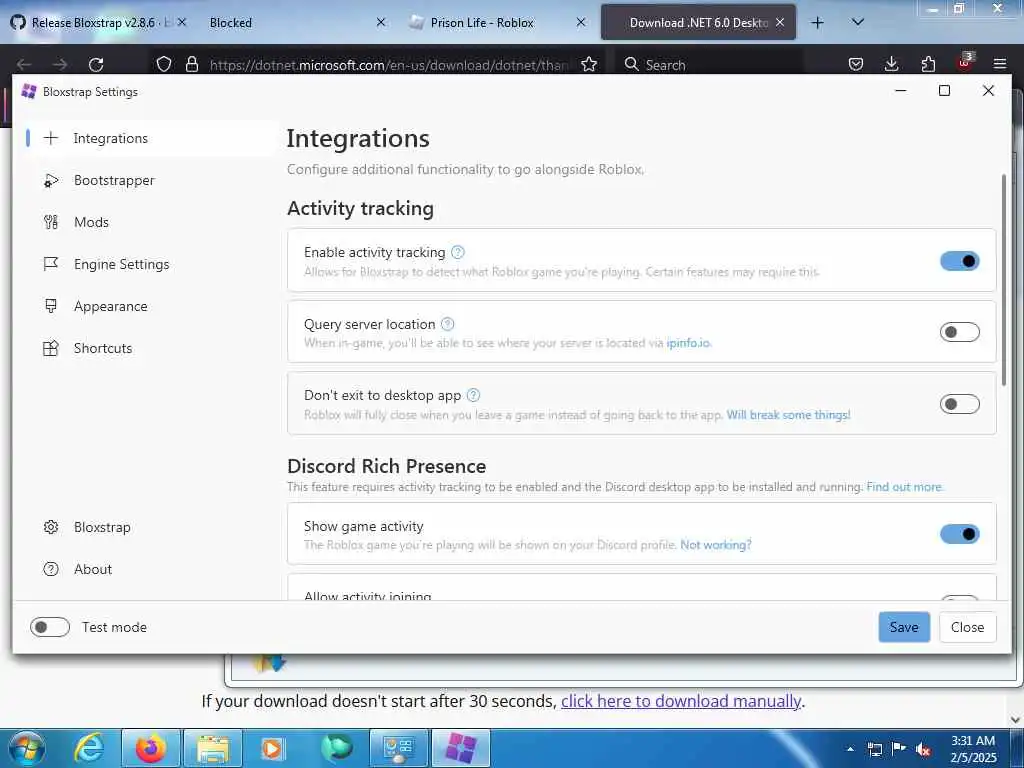Turn on the Query server location toggle
The image size is (1024, 768).
959,332
